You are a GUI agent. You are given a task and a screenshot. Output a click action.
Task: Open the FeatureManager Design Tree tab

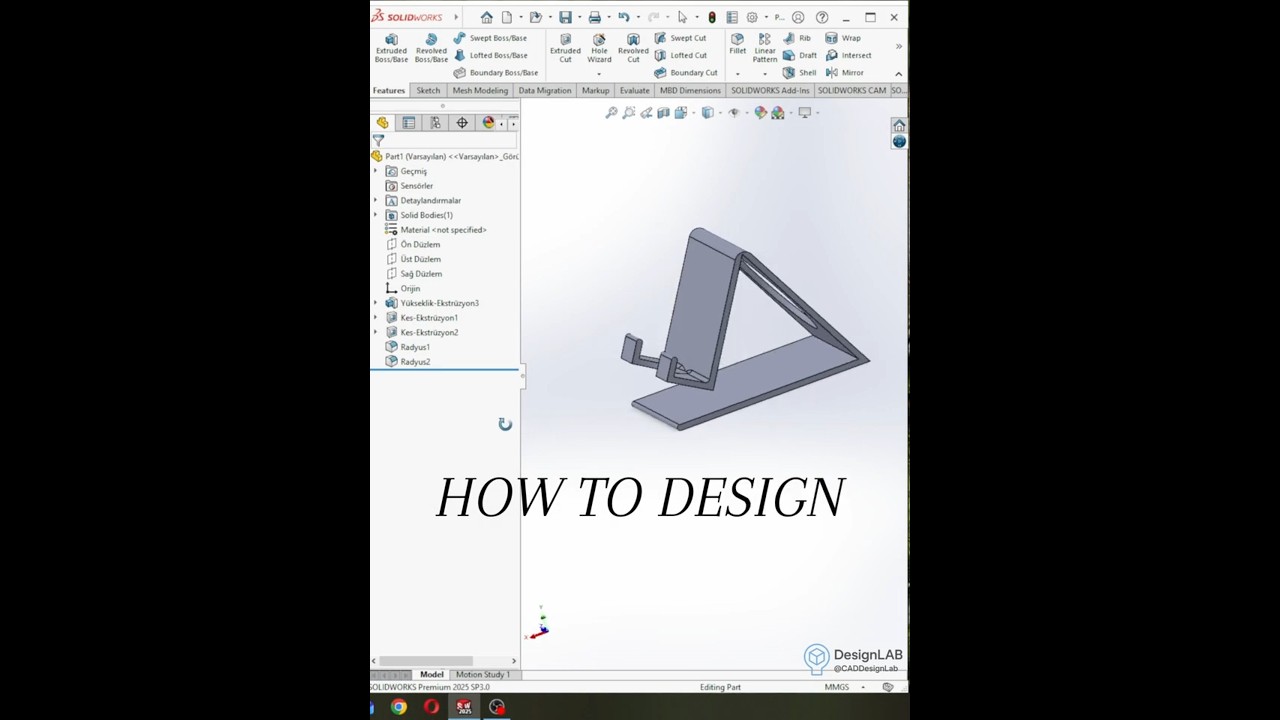[382, 123]
